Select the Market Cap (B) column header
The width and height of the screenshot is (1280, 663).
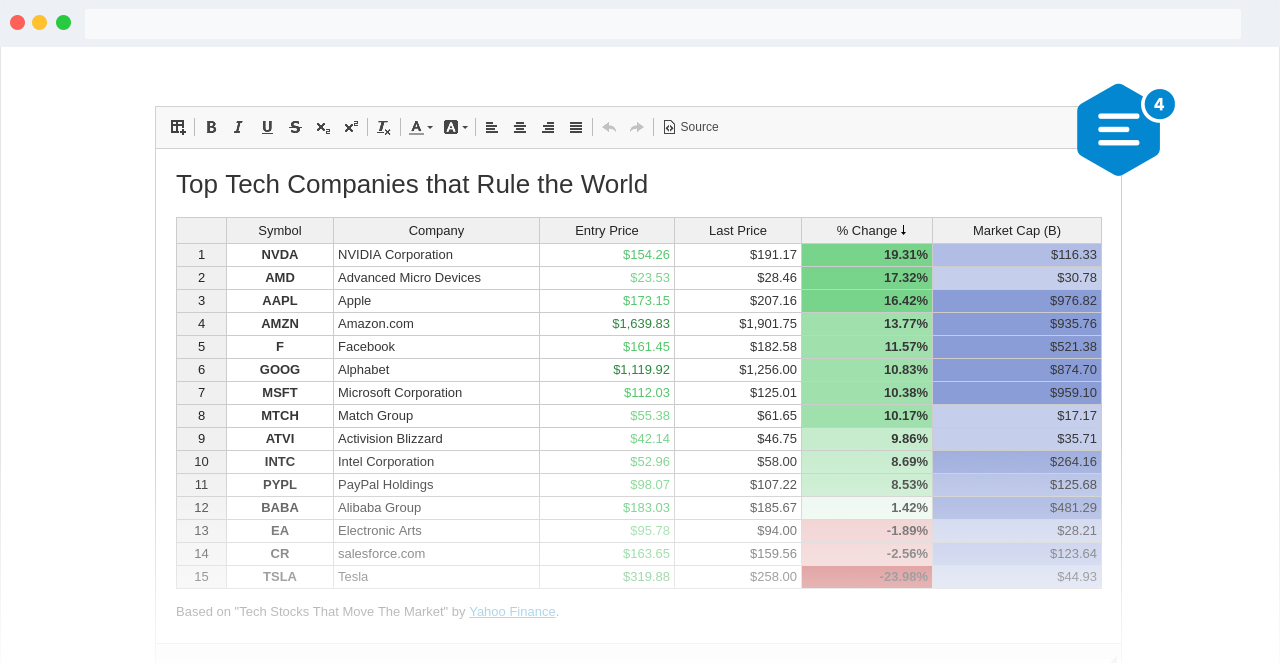tap(1017, 230)
